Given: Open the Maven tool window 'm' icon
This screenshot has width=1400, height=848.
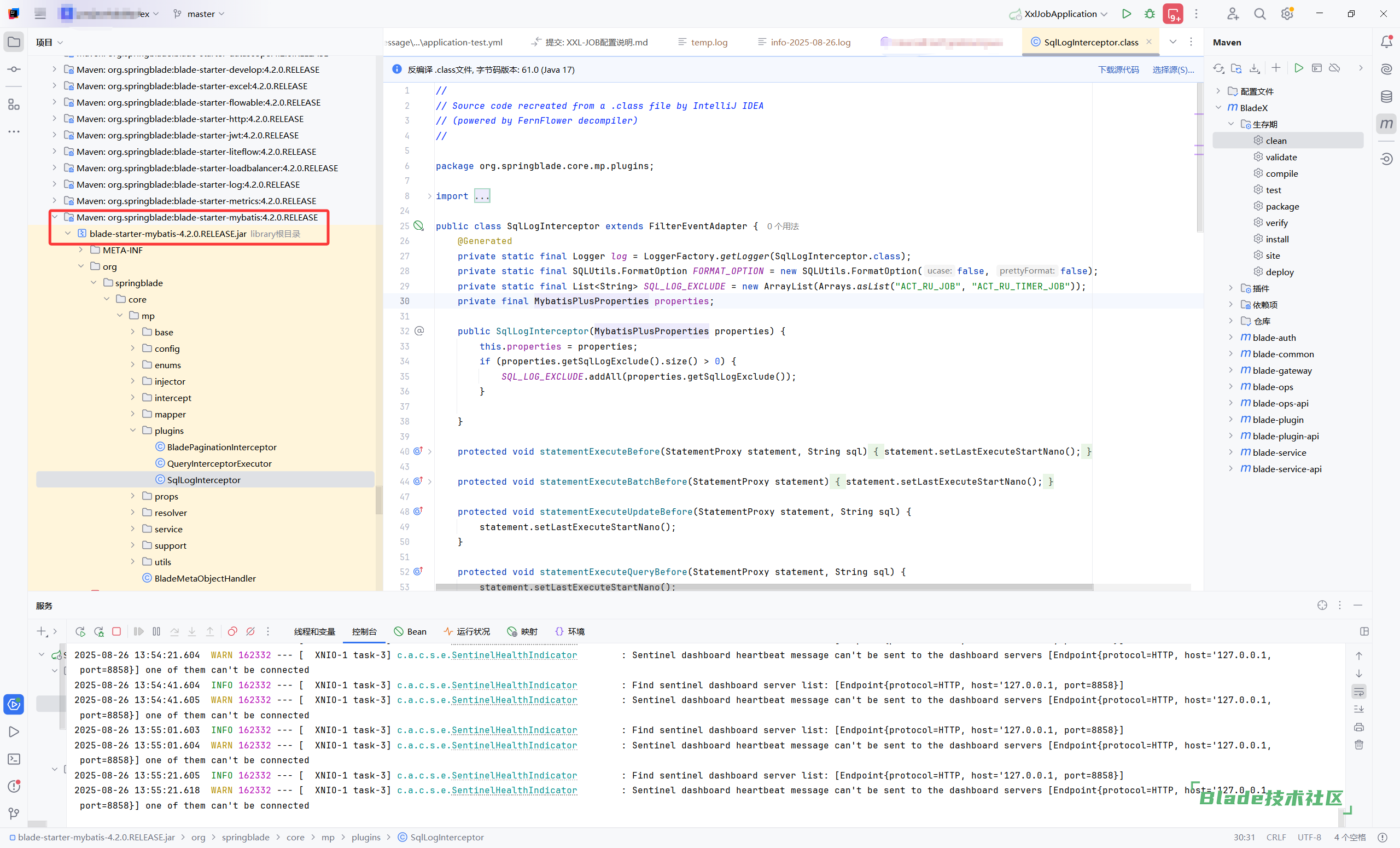Looking at the screenshot, I should pyautogui.click(x=1386, y=124).
